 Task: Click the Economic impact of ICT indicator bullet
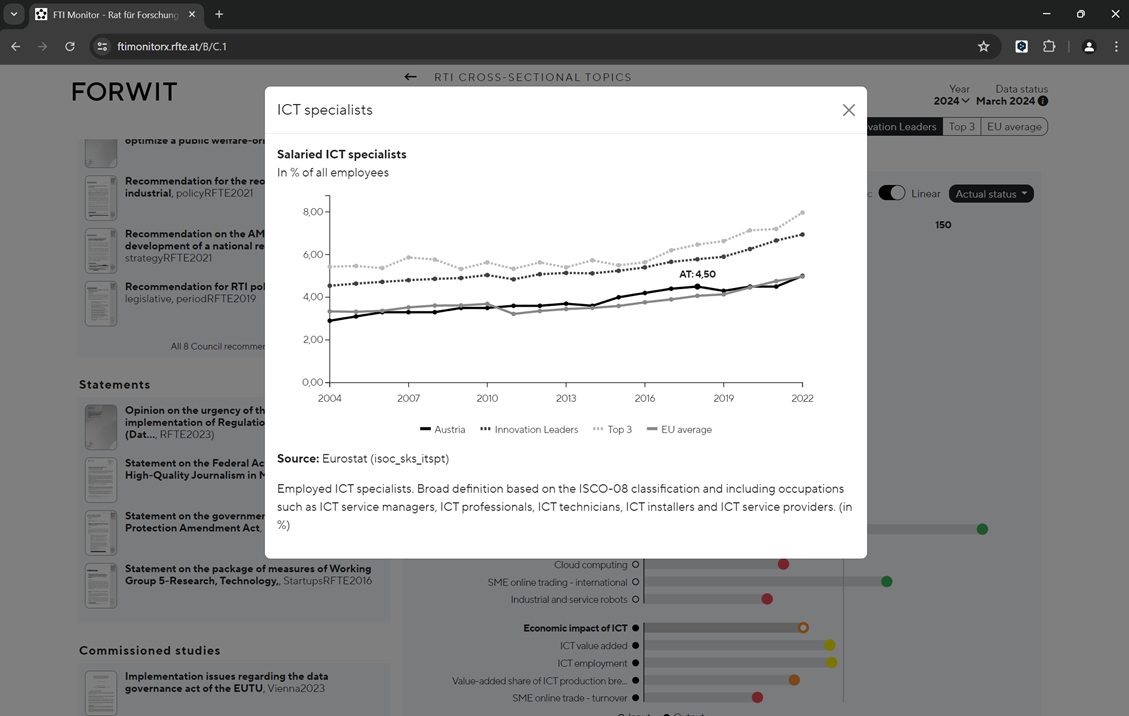coord(635,628)
